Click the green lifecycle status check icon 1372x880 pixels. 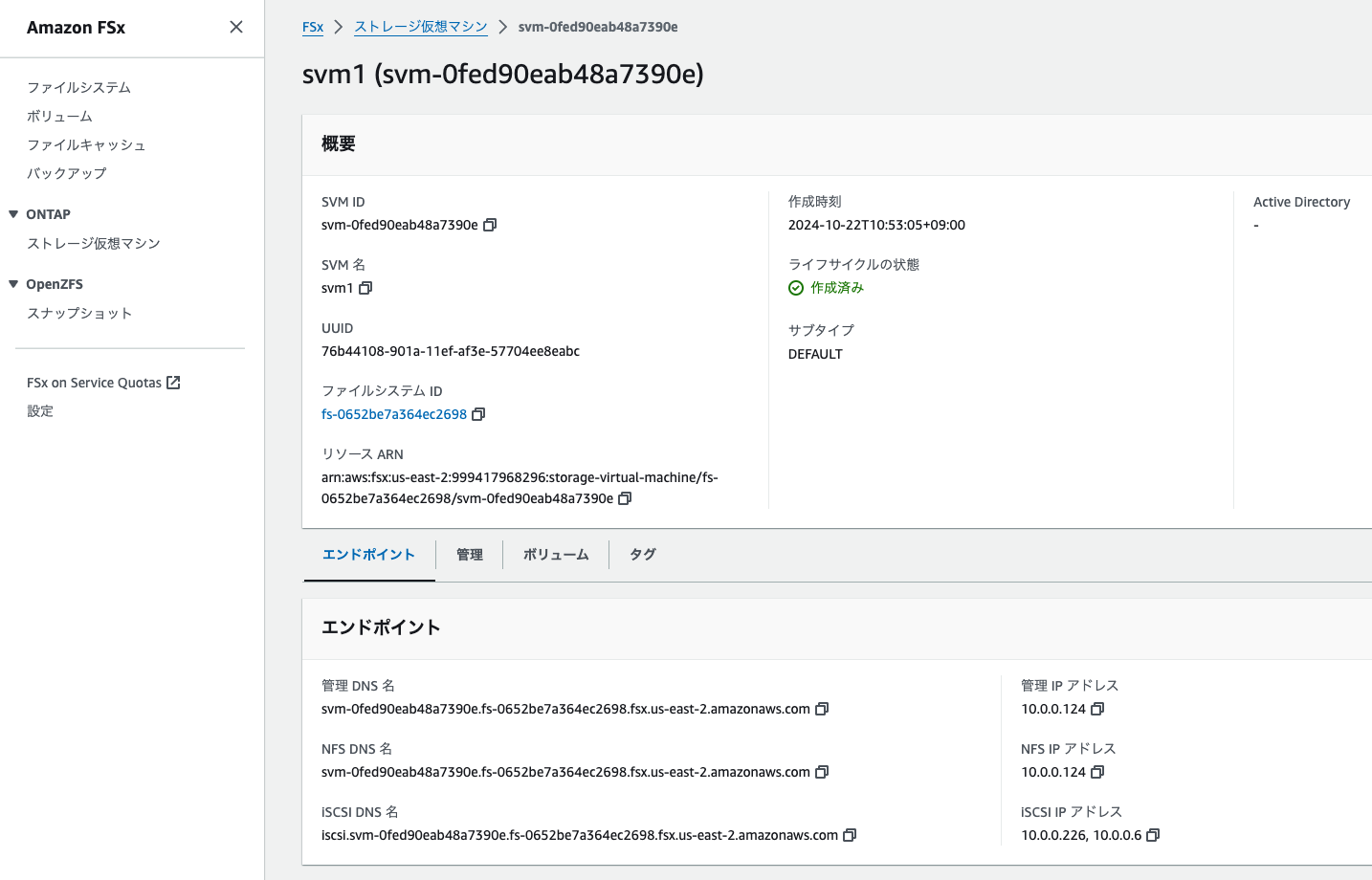[x=796, y=288]
